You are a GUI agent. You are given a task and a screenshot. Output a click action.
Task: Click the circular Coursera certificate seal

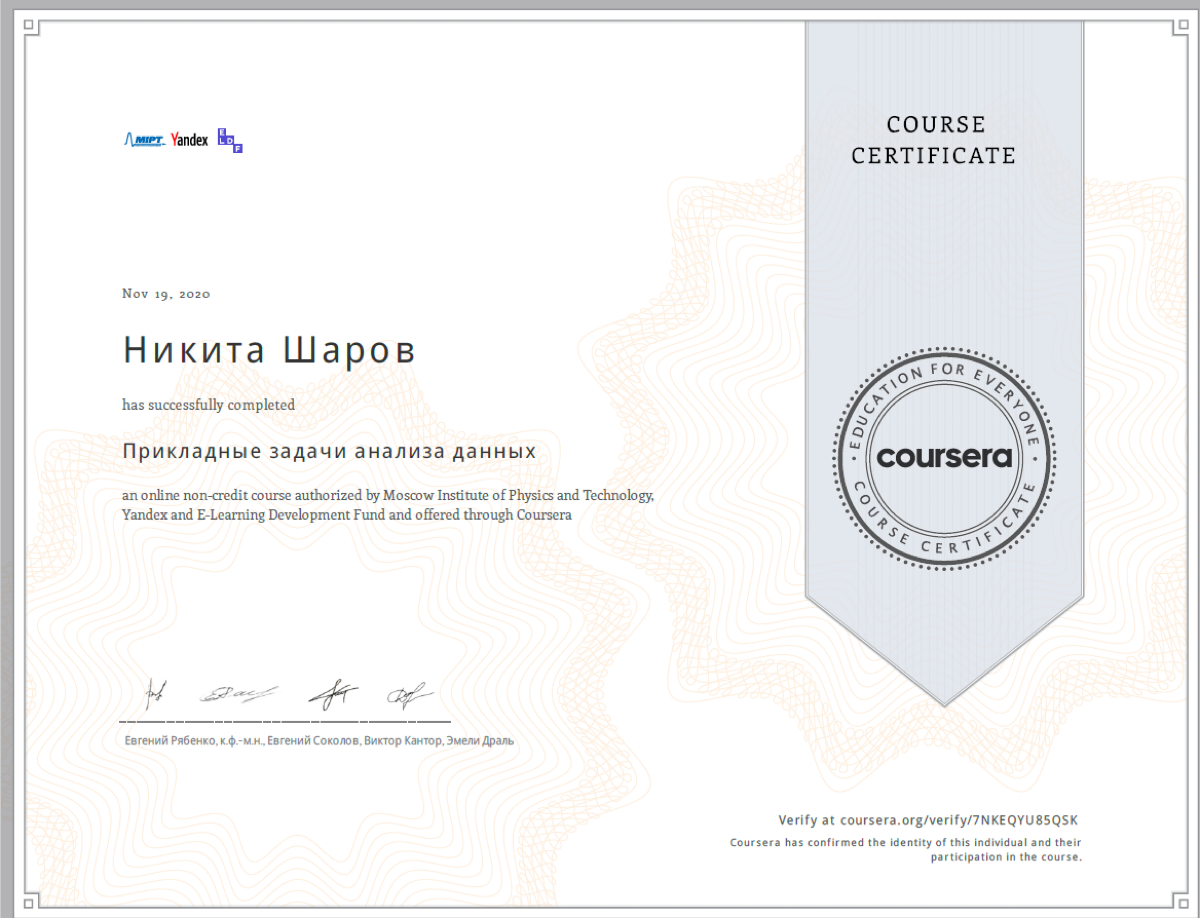pos(943,457)
